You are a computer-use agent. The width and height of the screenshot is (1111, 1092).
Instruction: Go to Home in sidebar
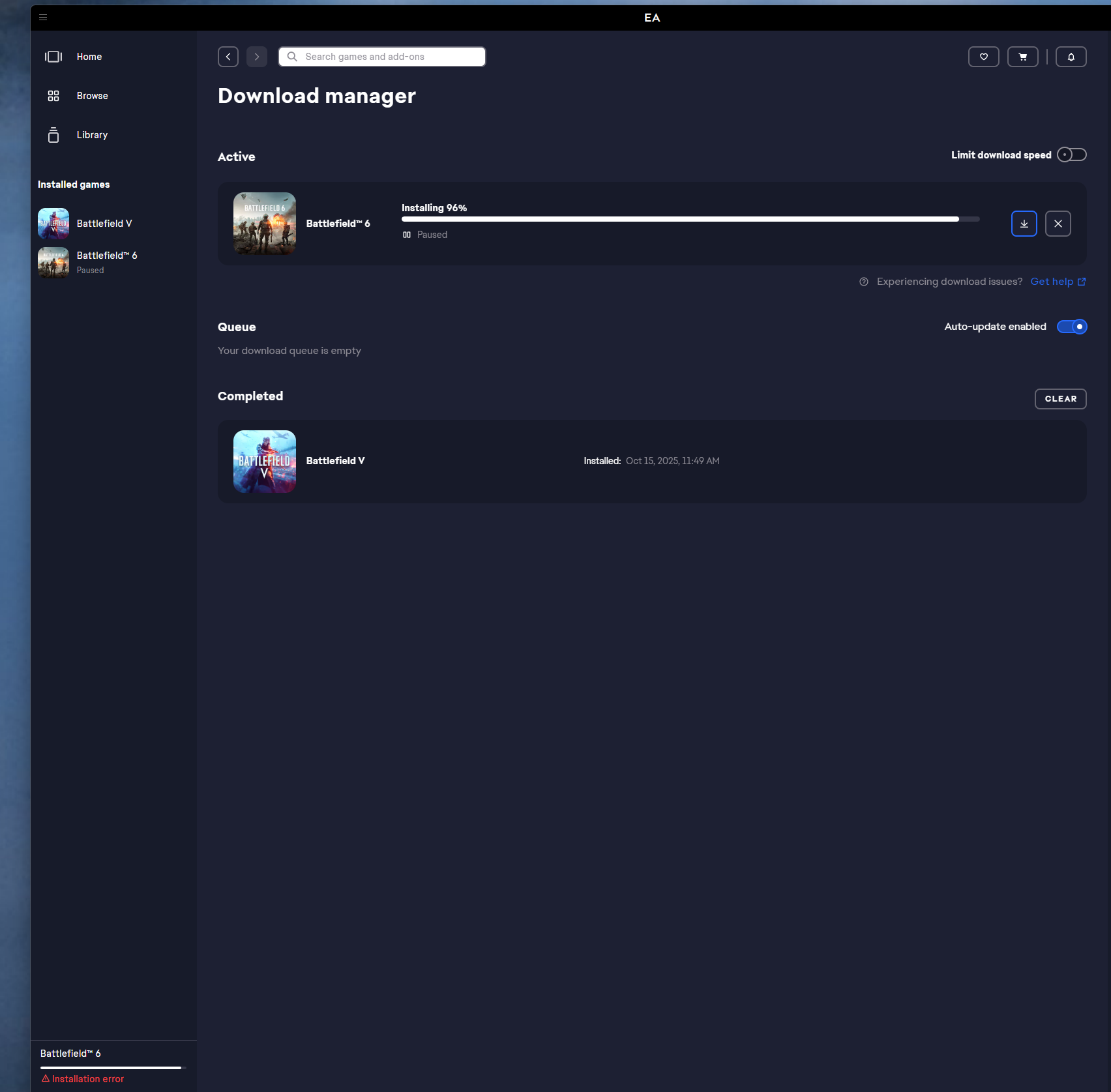click(89, 57)
